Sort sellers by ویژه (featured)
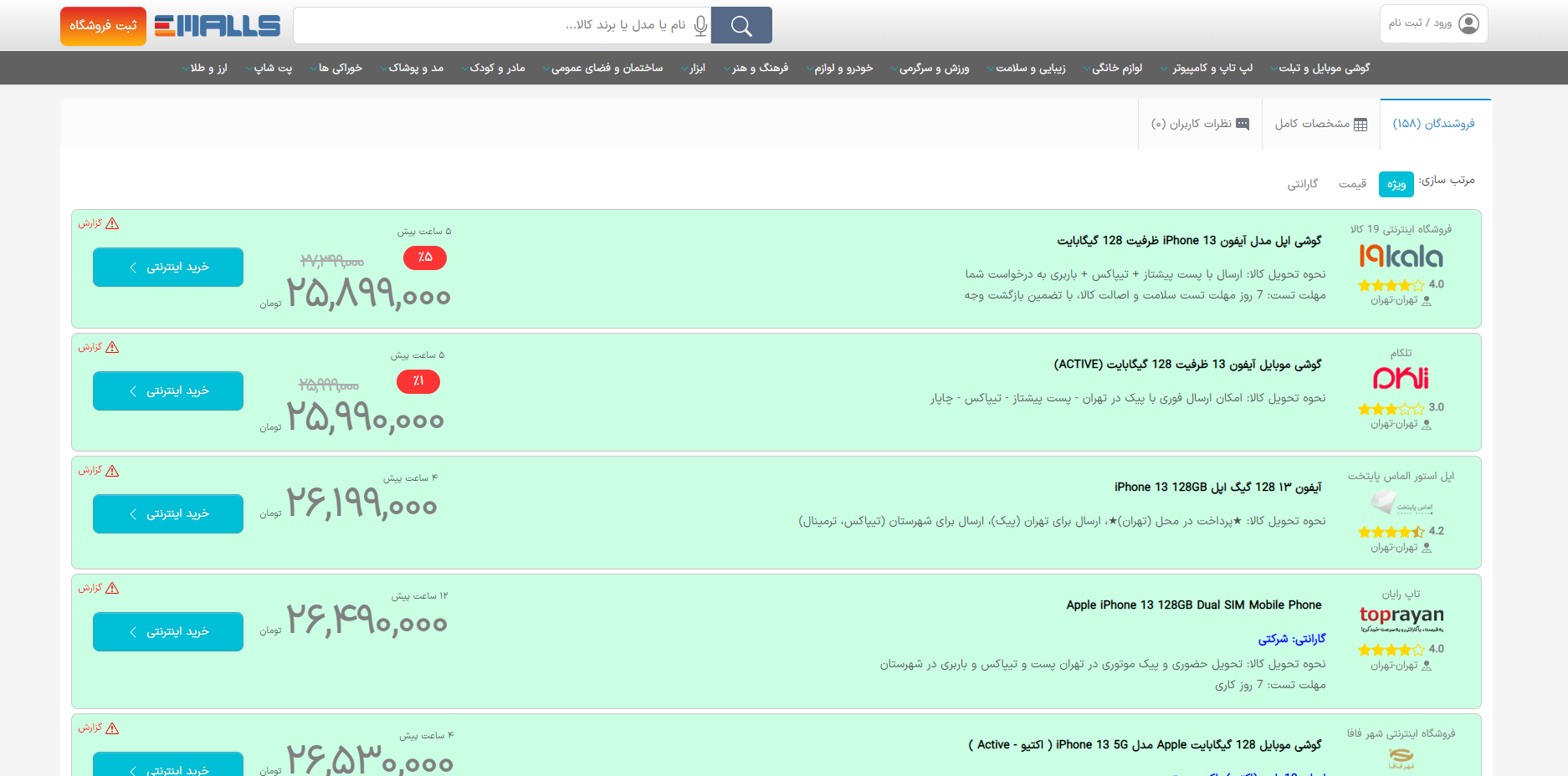Viewport: 1568px width, 776px height. (x=1396, y=184)
